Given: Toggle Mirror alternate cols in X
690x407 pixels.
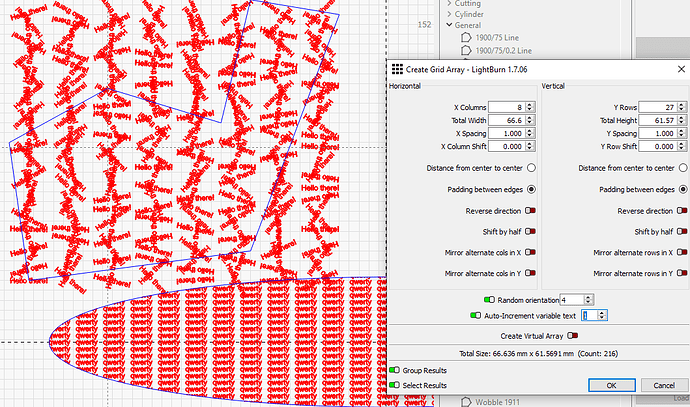Looking at the screenshot, I should pos(530,252).
